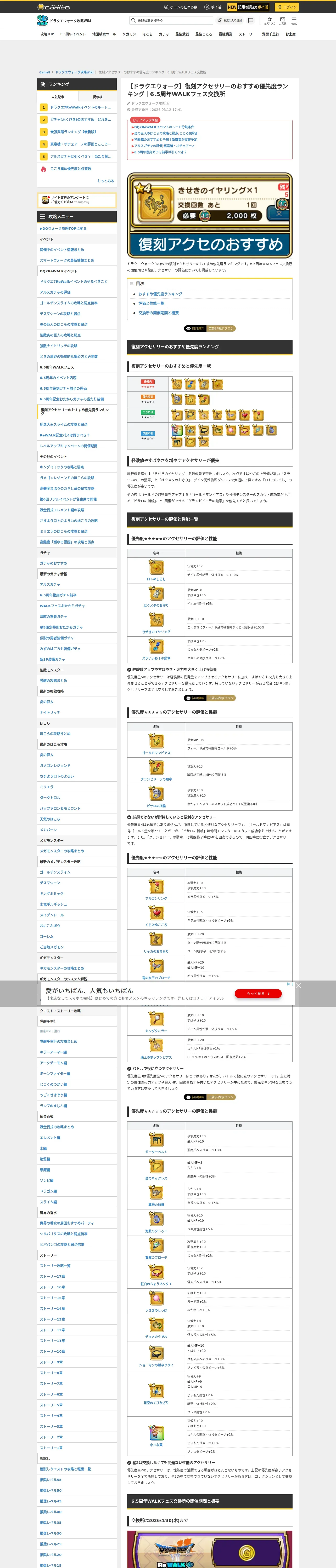Screen dimensions: 336x1568
Task: Jump to 交換所の開催期間と概要 in contents
Action: tap(159, 313)
